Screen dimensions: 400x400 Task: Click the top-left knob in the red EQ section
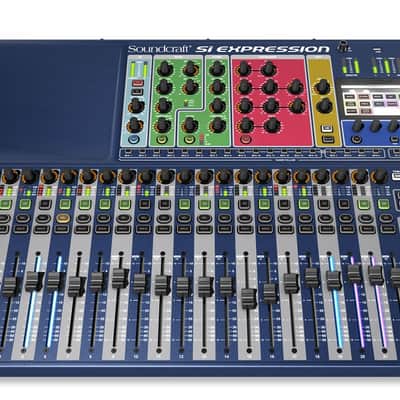[x=243, y=69]
